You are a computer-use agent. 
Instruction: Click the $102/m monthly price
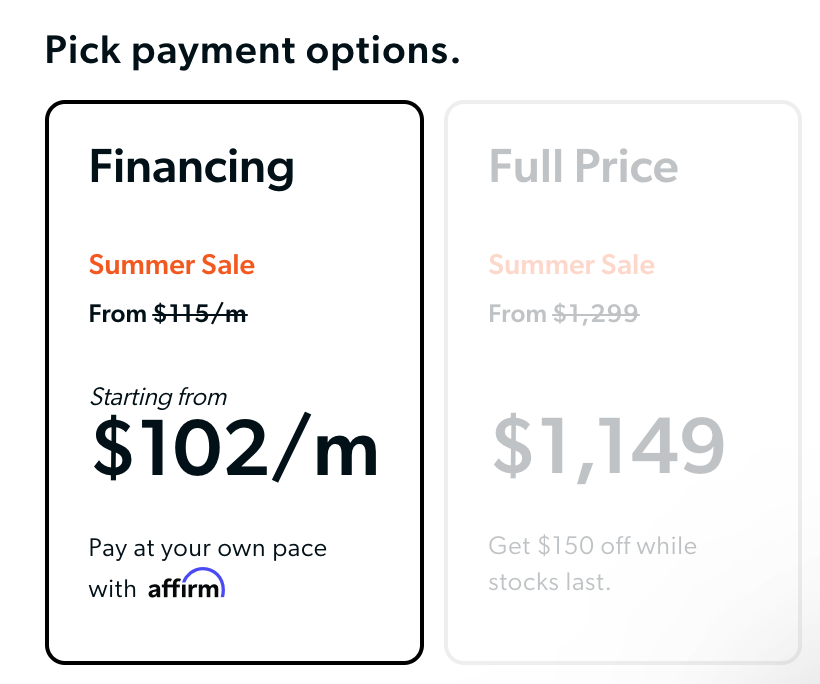coord(235,447)
